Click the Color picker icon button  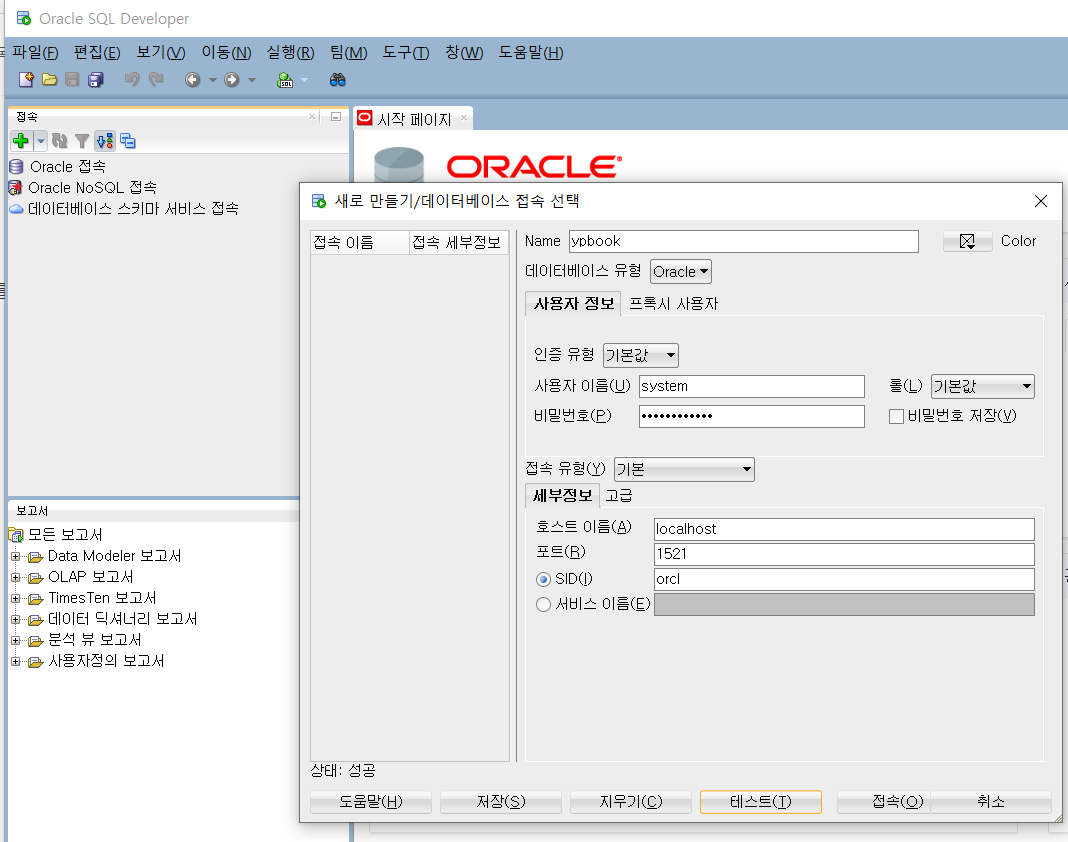(967, 241)
